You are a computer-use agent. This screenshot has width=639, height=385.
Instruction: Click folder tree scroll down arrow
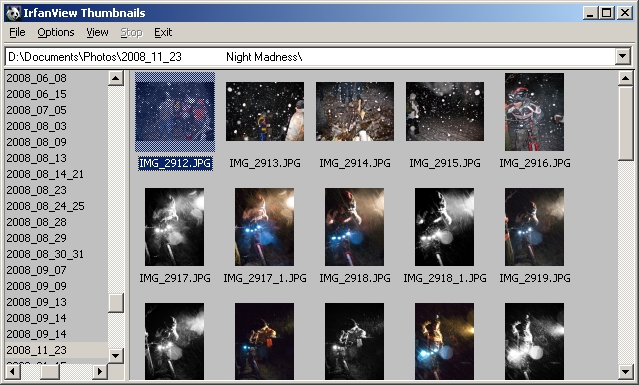116,356
